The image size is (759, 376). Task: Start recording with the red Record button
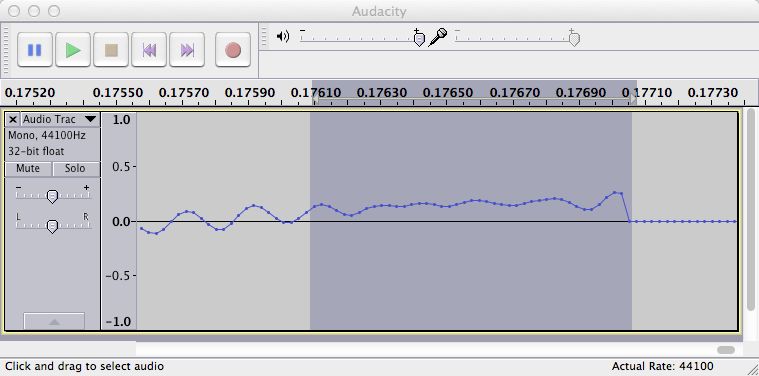tap(233, 50)
